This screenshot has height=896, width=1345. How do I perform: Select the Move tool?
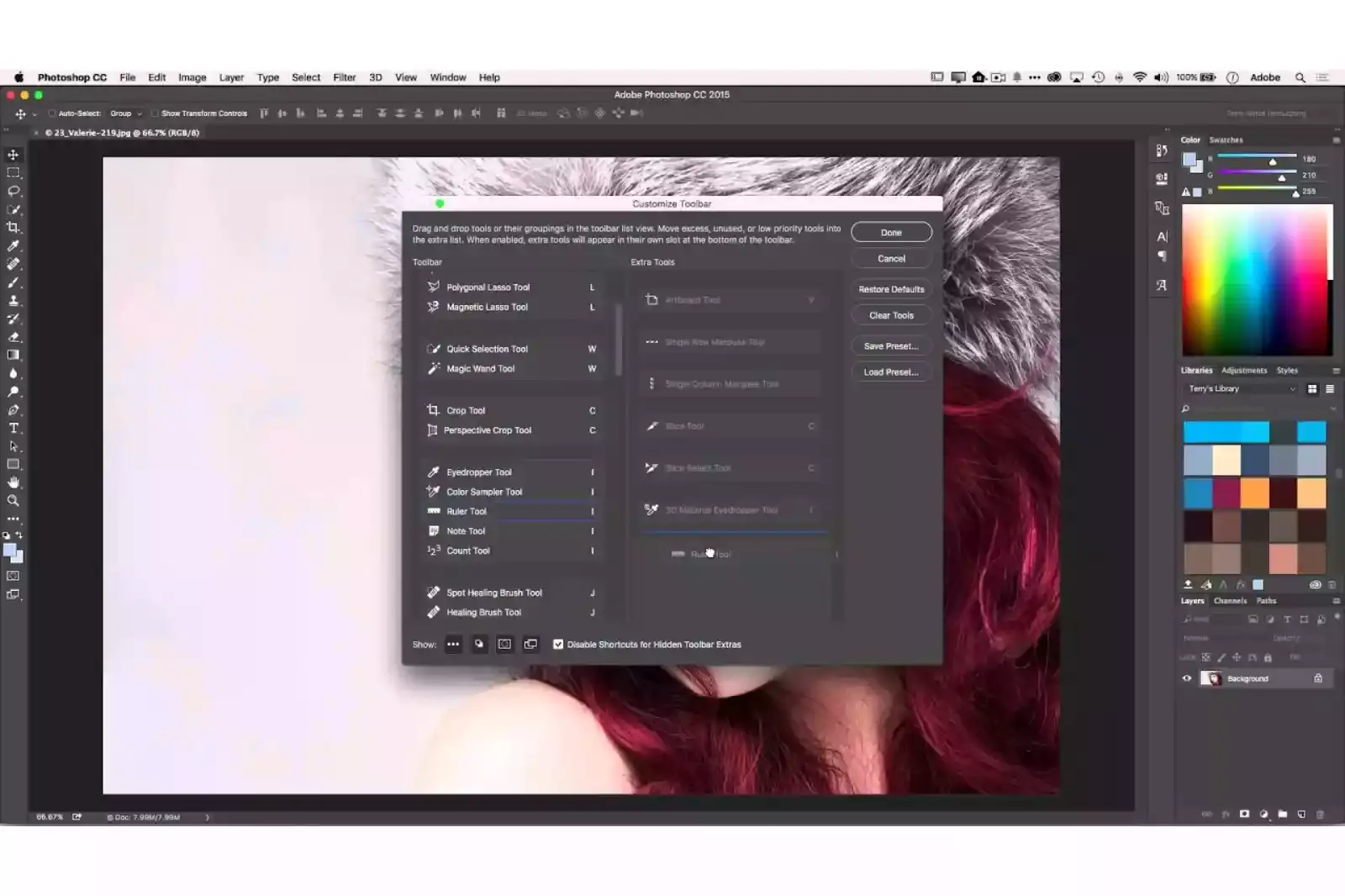pyautogui.click(x=13, y=155)
